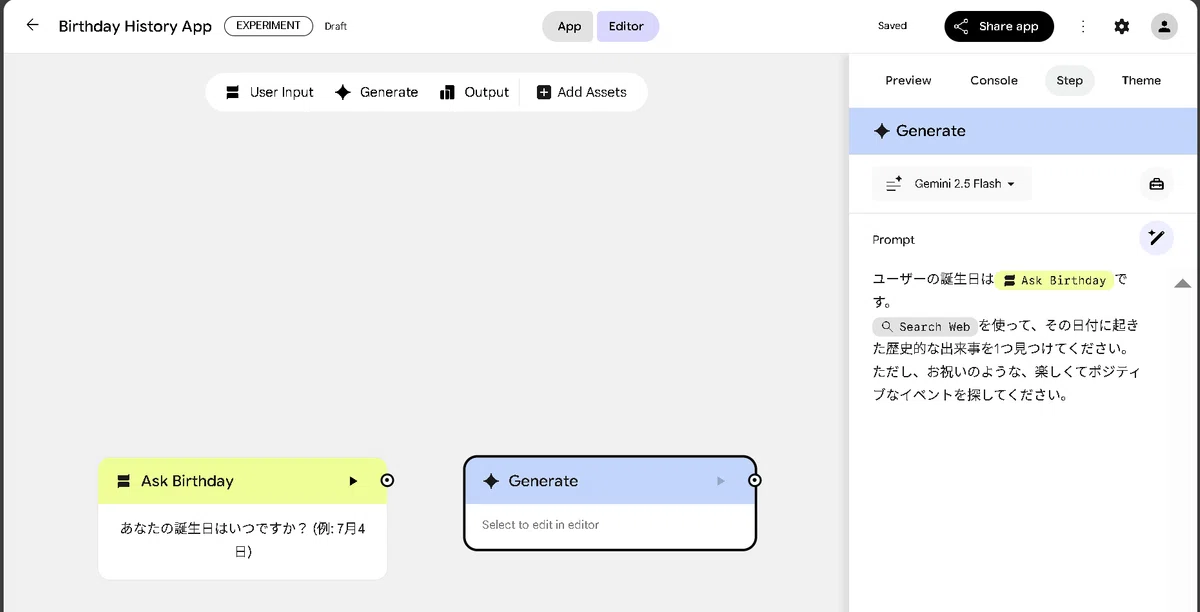1200x612 pixels.
Task: Click the Share app button
Action: click(998, 27)
